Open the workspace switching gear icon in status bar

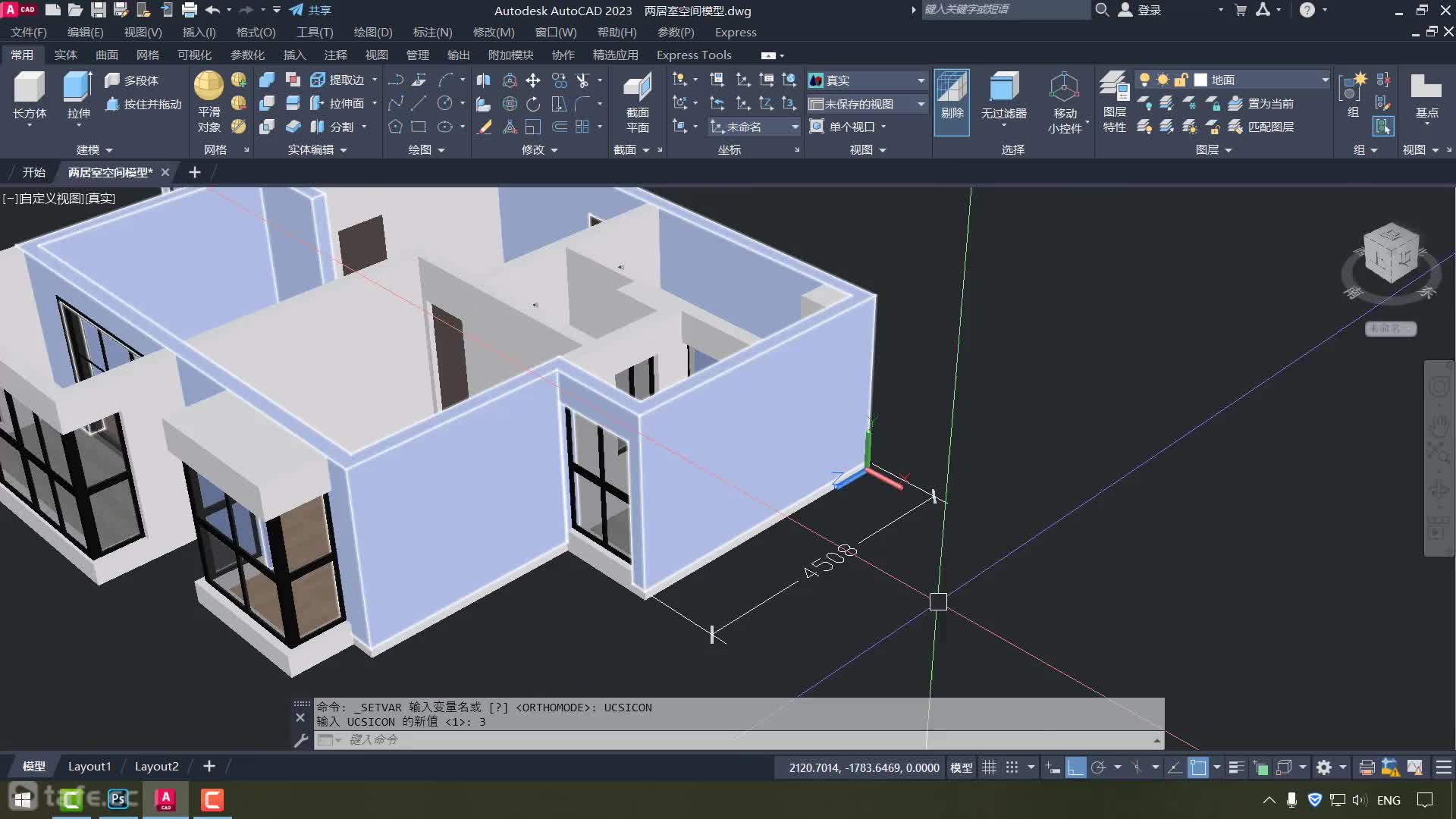[x=1323, y=767]
